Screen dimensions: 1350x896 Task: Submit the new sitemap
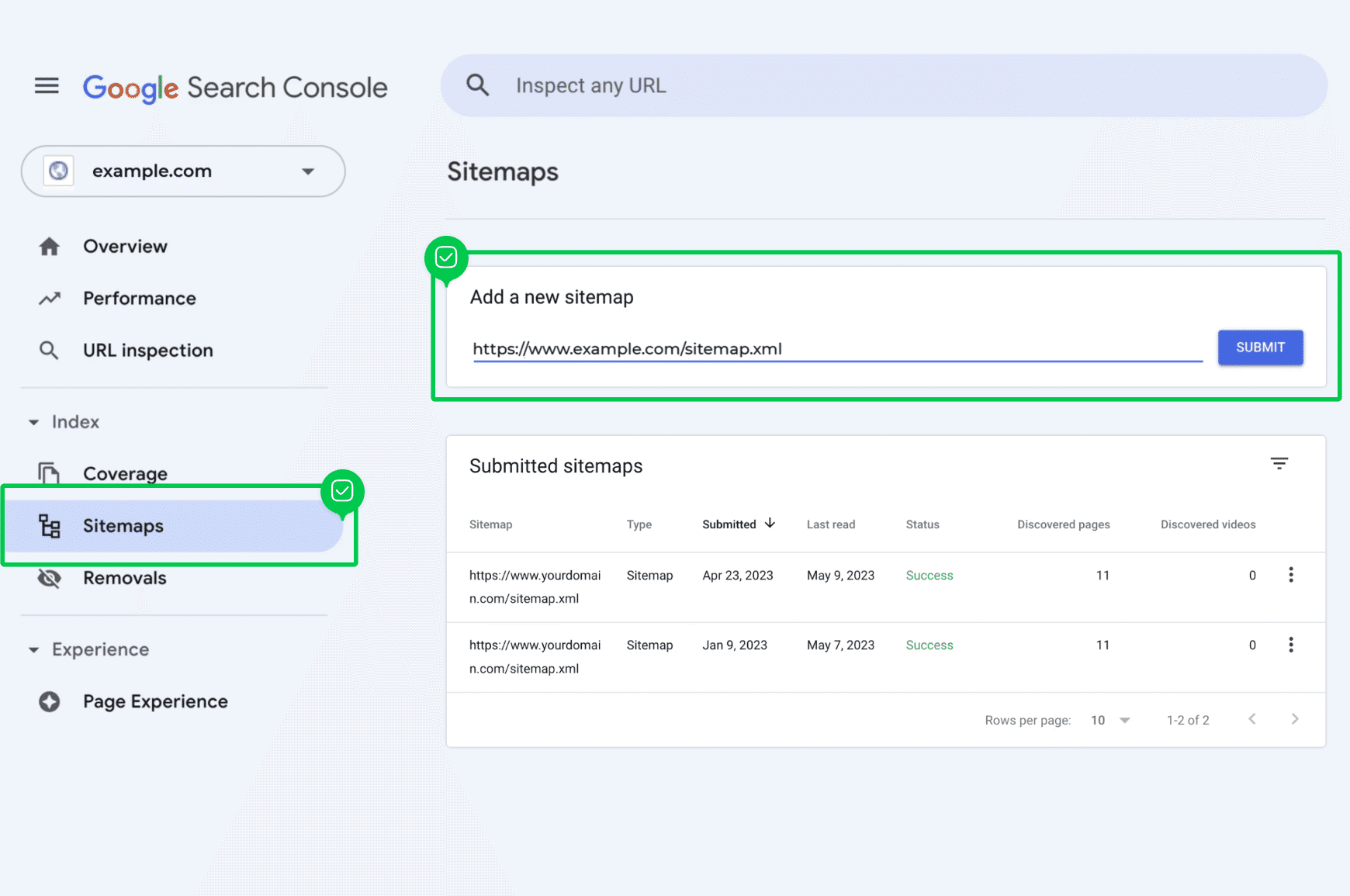1259,348
